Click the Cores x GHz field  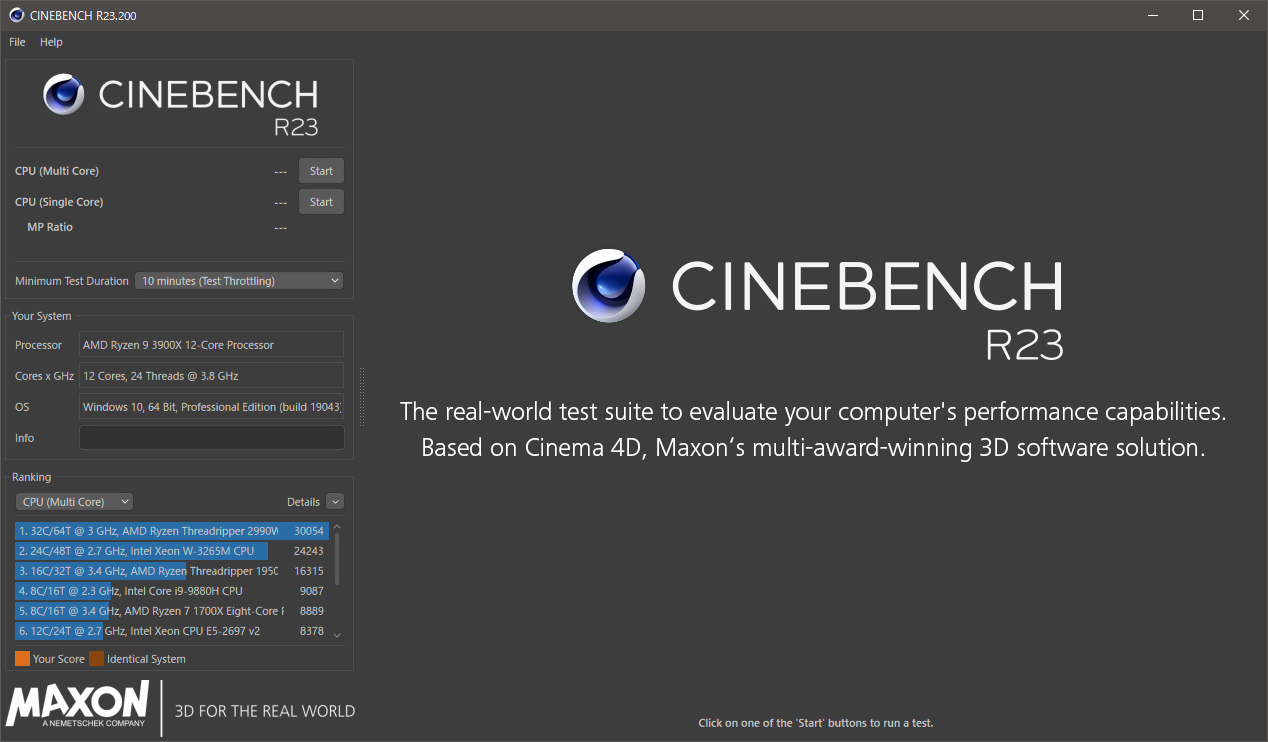[211, 376]
